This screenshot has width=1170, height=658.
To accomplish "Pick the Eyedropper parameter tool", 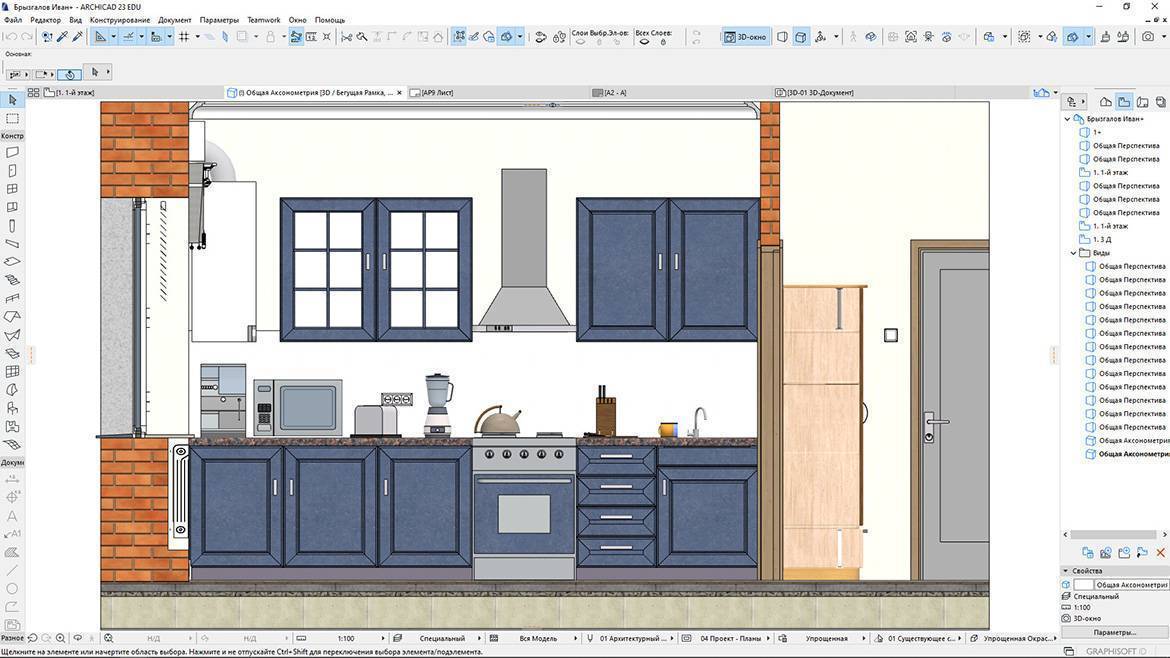I will point(61,37).
